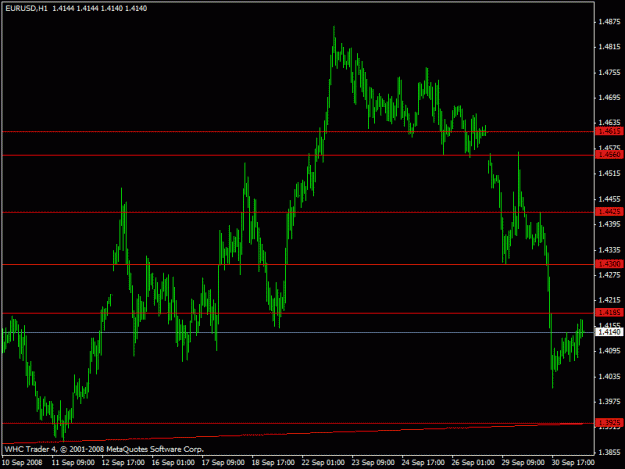The image size is (625, 469).
Task: Click the 1.4875 price scale value
Action: point(610,22)
